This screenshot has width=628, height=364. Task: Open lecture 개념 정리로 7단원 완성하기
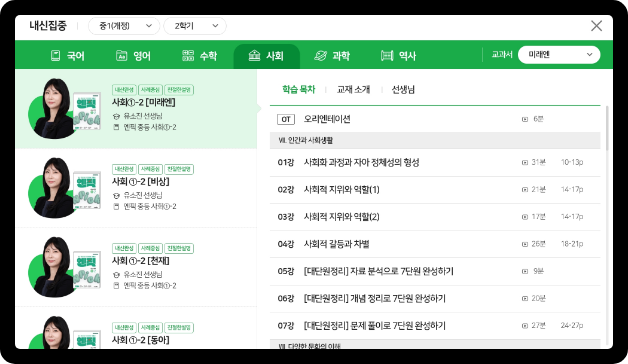(374, 299)
